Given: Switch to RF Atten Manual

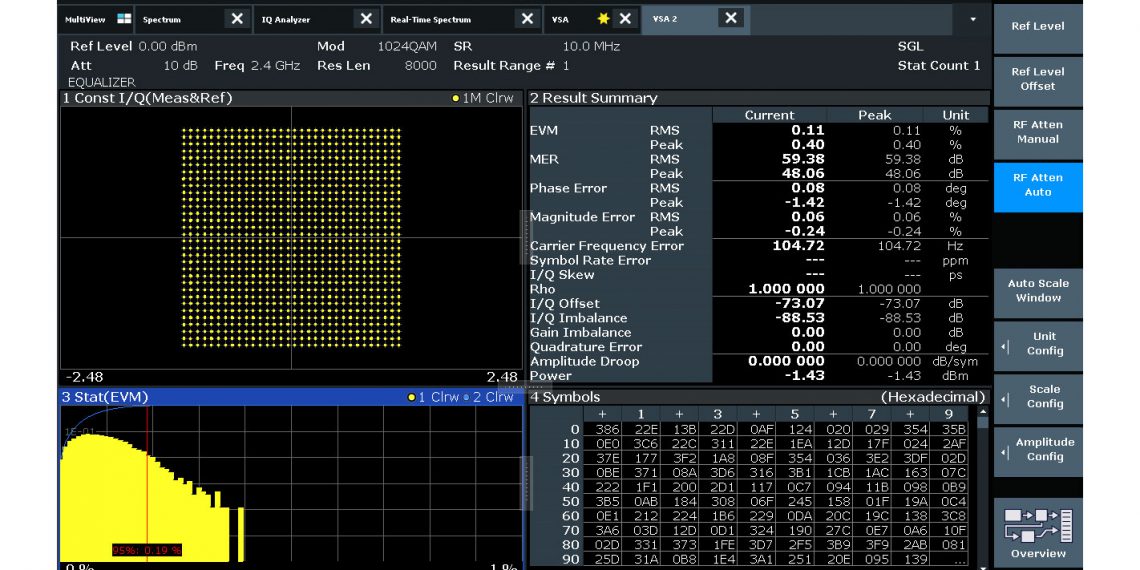Looking at the screenshot, I should click(1038, 132).
